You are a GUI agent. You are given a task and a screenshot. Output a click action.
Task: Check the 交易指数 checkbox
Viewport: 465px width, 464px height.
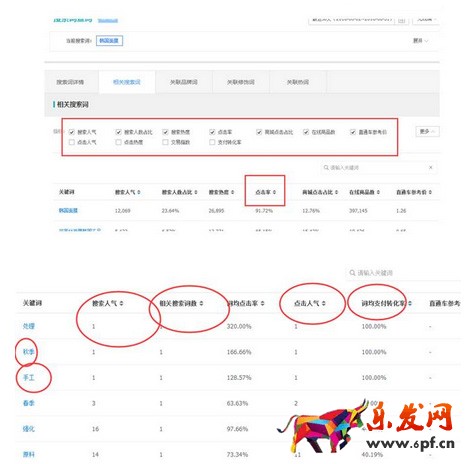(x=165, y=142)
